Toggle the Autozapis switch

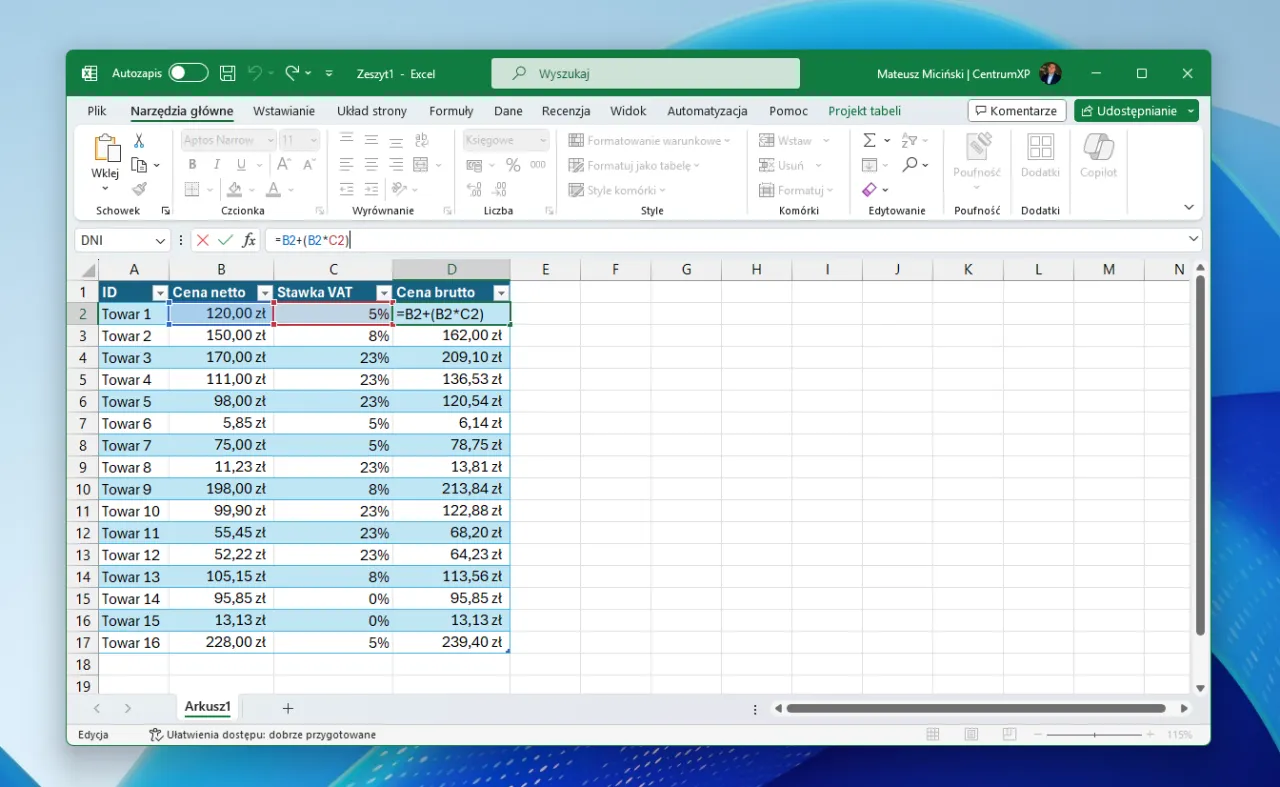[x=188, y=73]
